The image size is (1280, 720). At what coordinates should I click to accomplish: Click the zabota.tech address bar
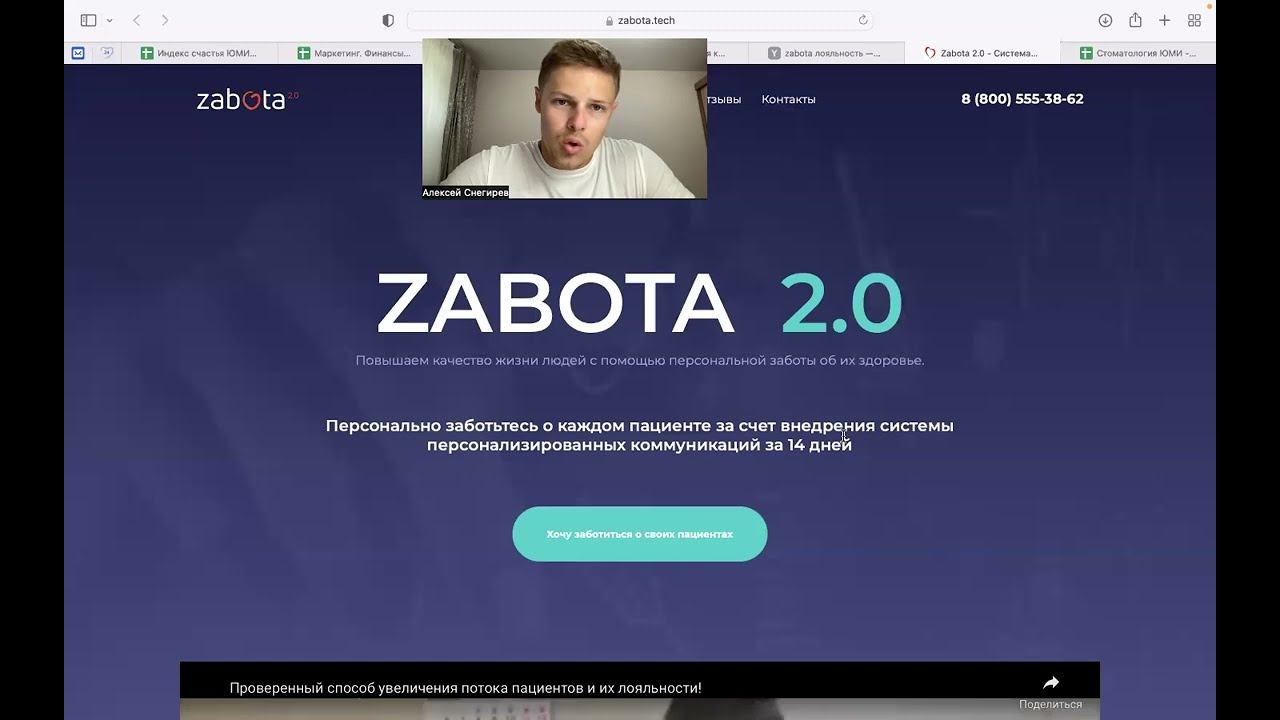pyautogui.click(x=640, y=20)
